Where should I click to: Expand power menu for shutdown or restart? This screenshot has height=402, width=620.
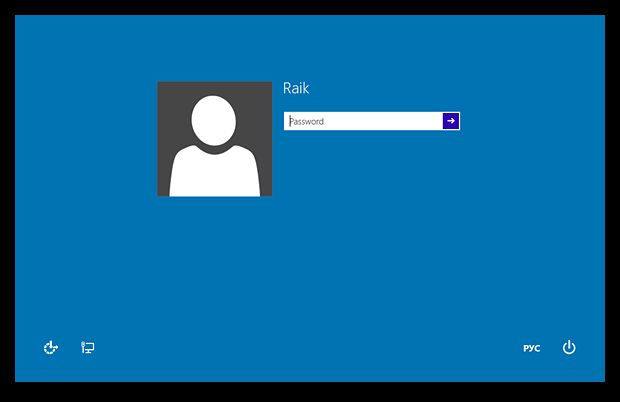569,347
